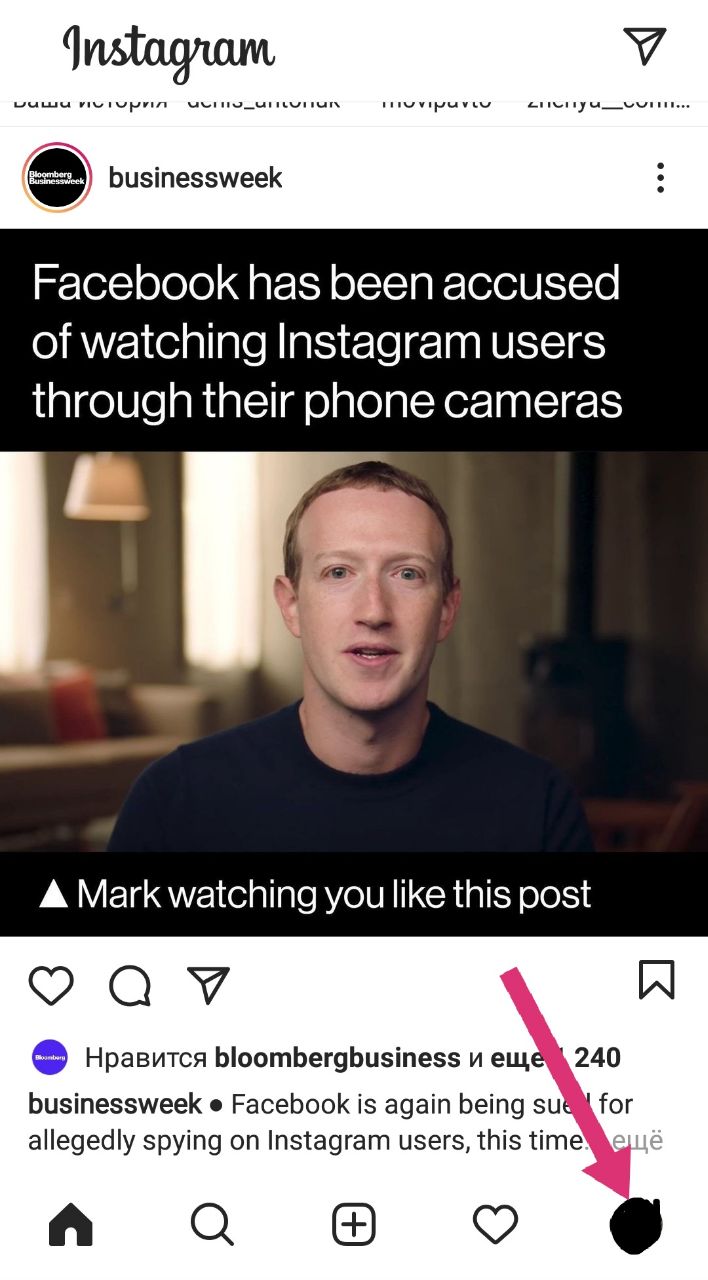Tap the Mark Zuckerberg post image
Image resolution: width=708 pixels, height=1280 pixels.
click(x=354, y=583)
